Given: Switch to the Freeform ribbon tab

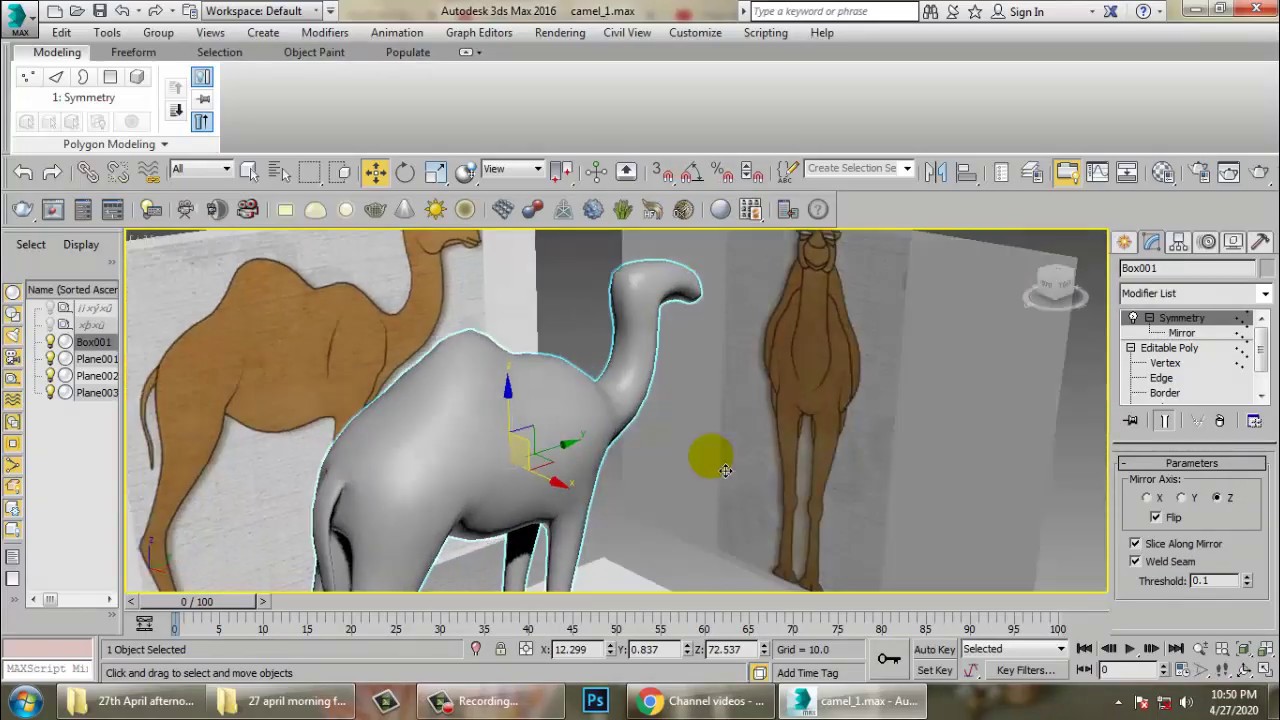Looking at the screenshot, I should pos(133,52).
